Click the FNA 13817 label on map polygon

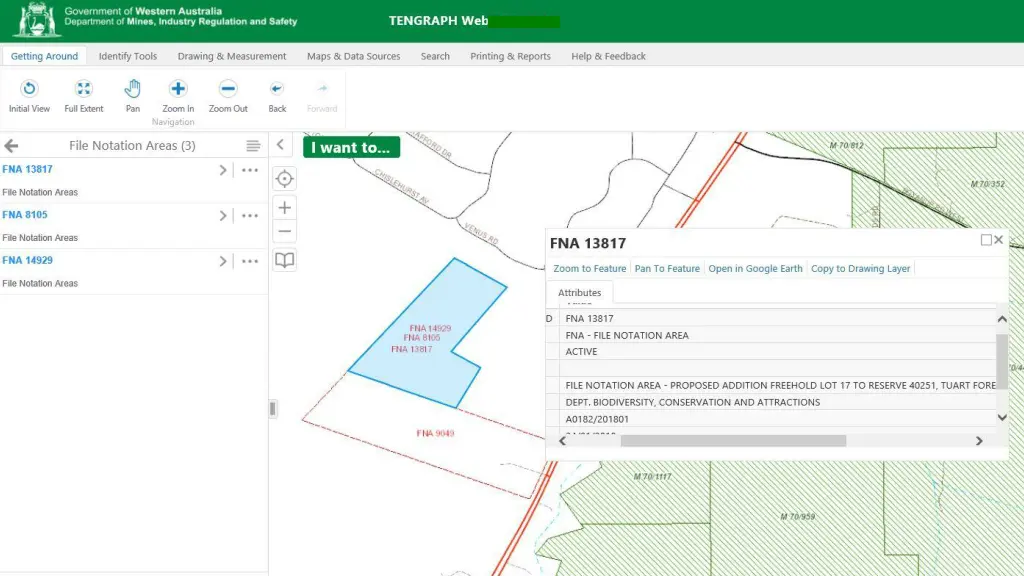(x=411, y=349)
